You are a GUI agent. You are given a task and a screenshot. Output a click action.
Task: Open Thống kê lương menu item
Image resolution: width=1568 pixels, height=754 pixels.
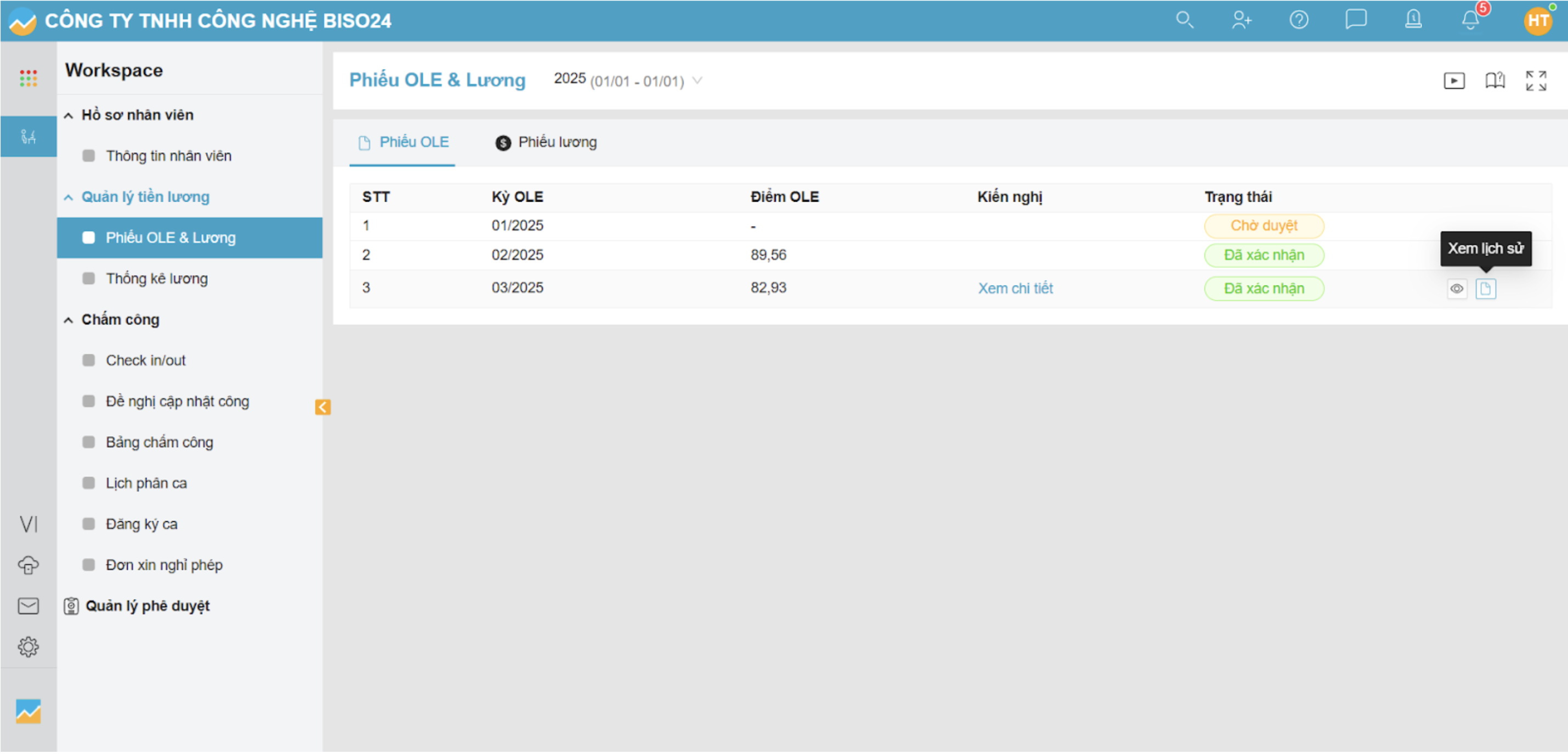pos(156,278)
